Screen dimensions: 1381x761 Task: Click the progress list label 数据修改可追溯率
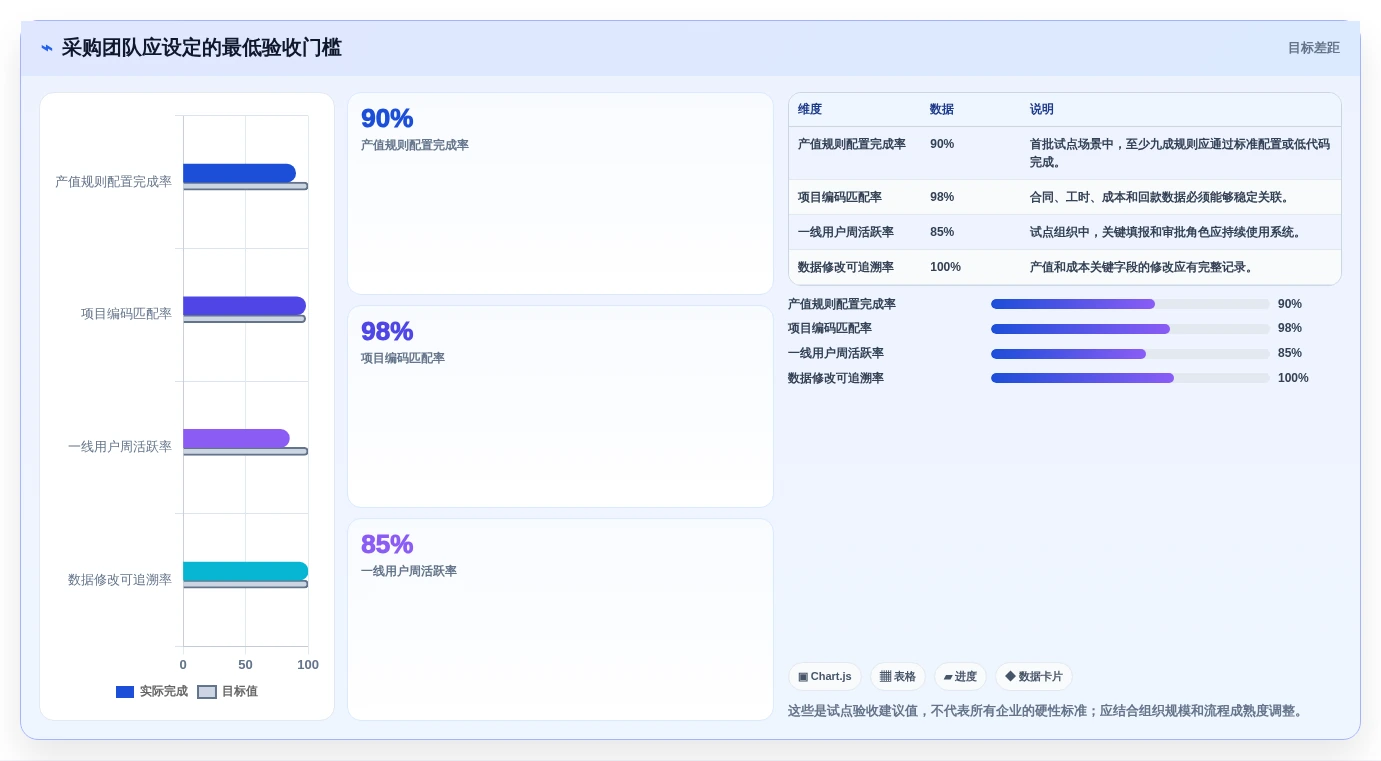pos(836,378)
